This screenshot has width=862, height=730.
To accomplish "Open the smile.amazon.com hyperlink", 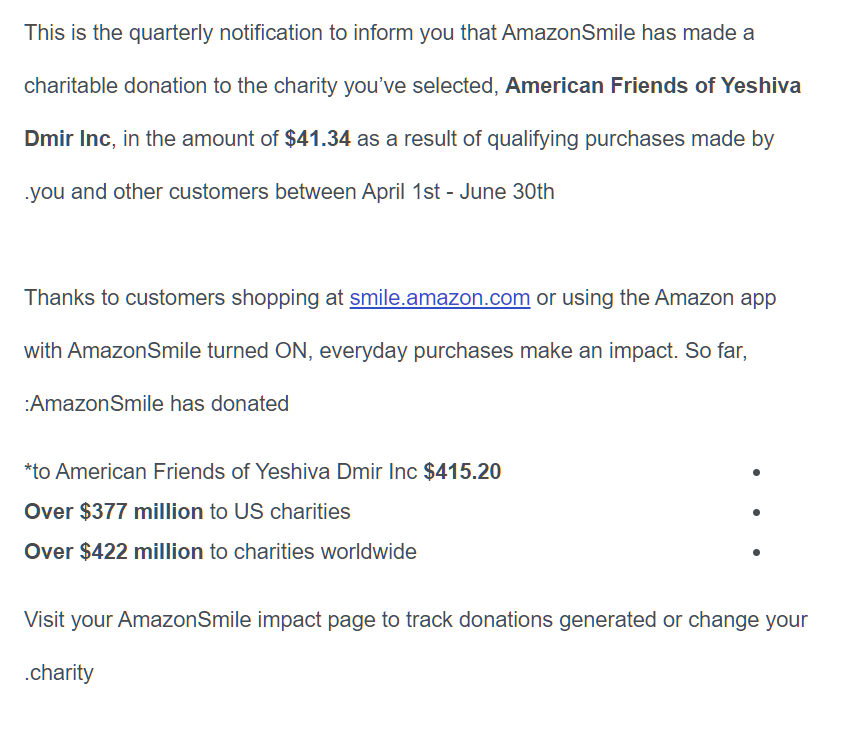I will click(439, 298).
